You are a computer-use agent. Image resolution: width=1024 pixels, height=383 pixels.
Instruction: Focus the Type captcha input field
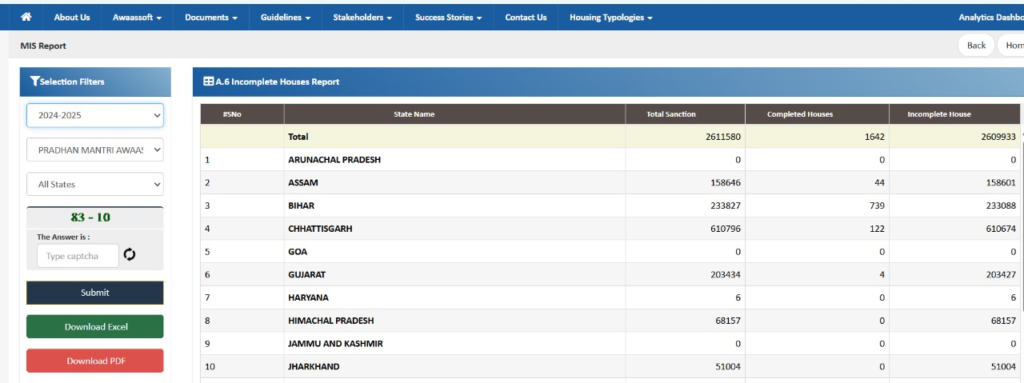(x=78, y=256)
